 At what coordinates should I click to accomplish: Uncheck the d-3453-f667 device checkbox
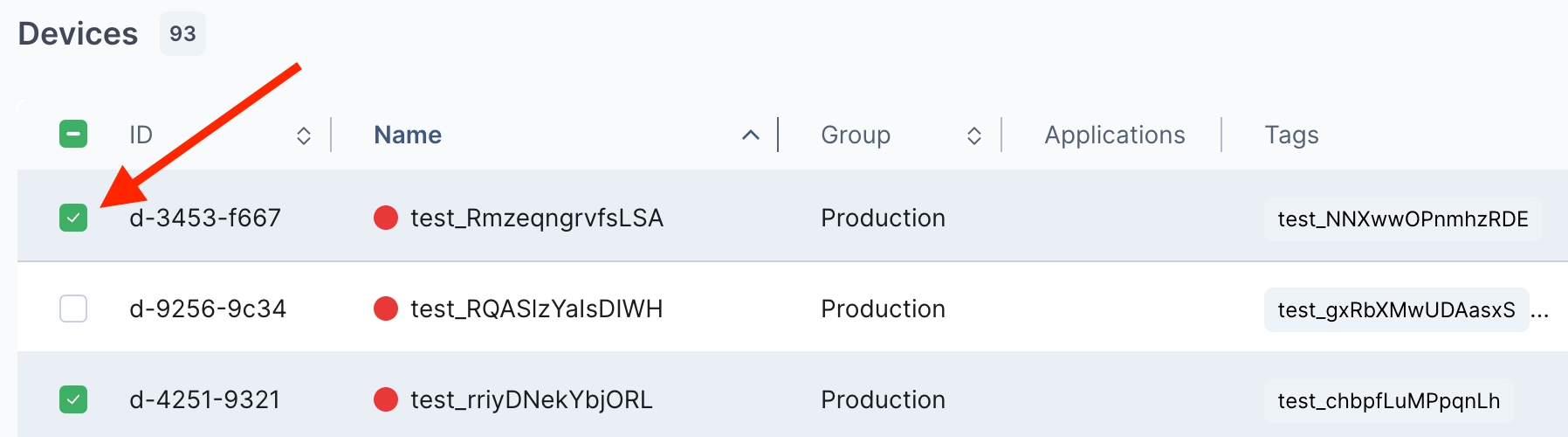coord(73,218)
